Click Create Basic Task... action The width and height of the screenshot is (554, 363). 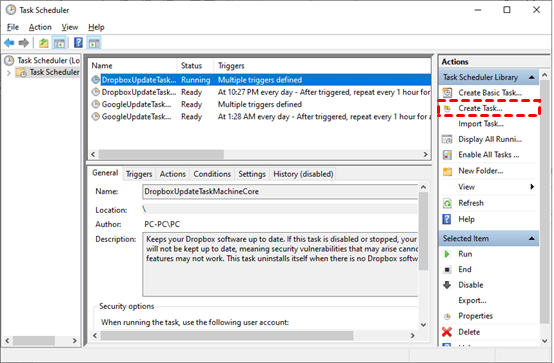pyautogui.click(x=490, y=93)
